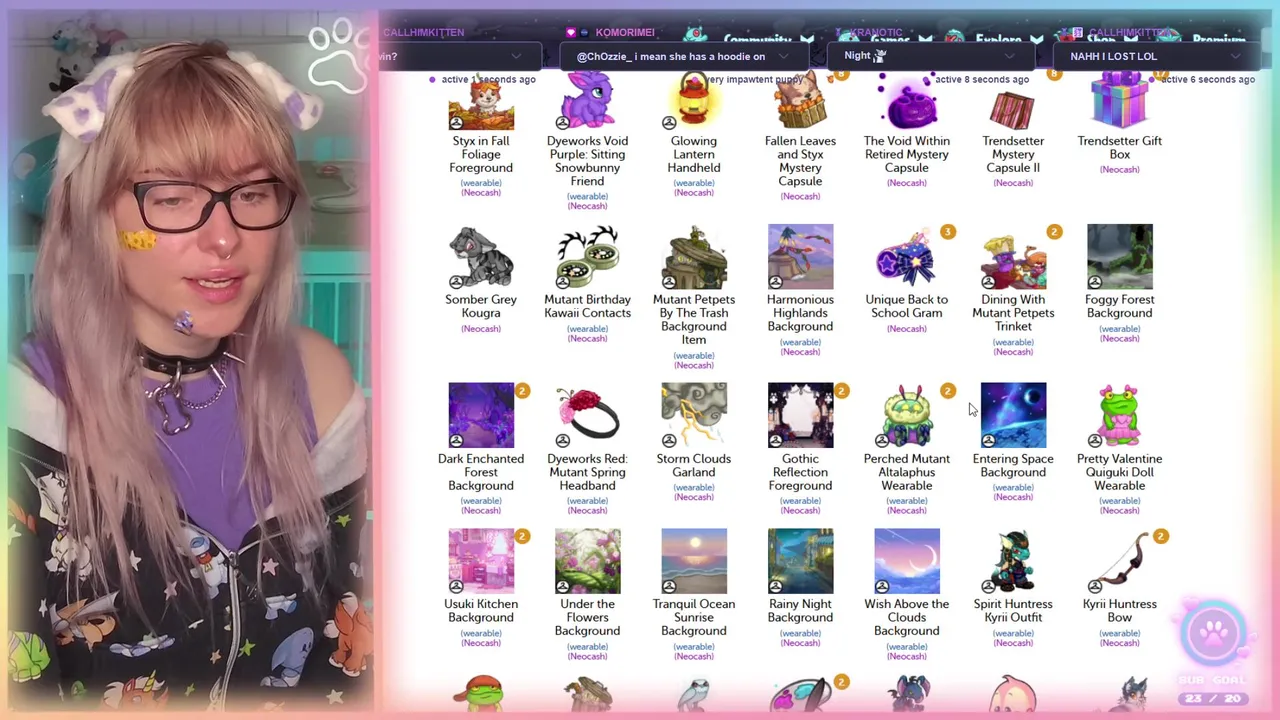Select the Somber Grey Kougra item image
Screen dimensions: 1280x720
click(481, 257)
